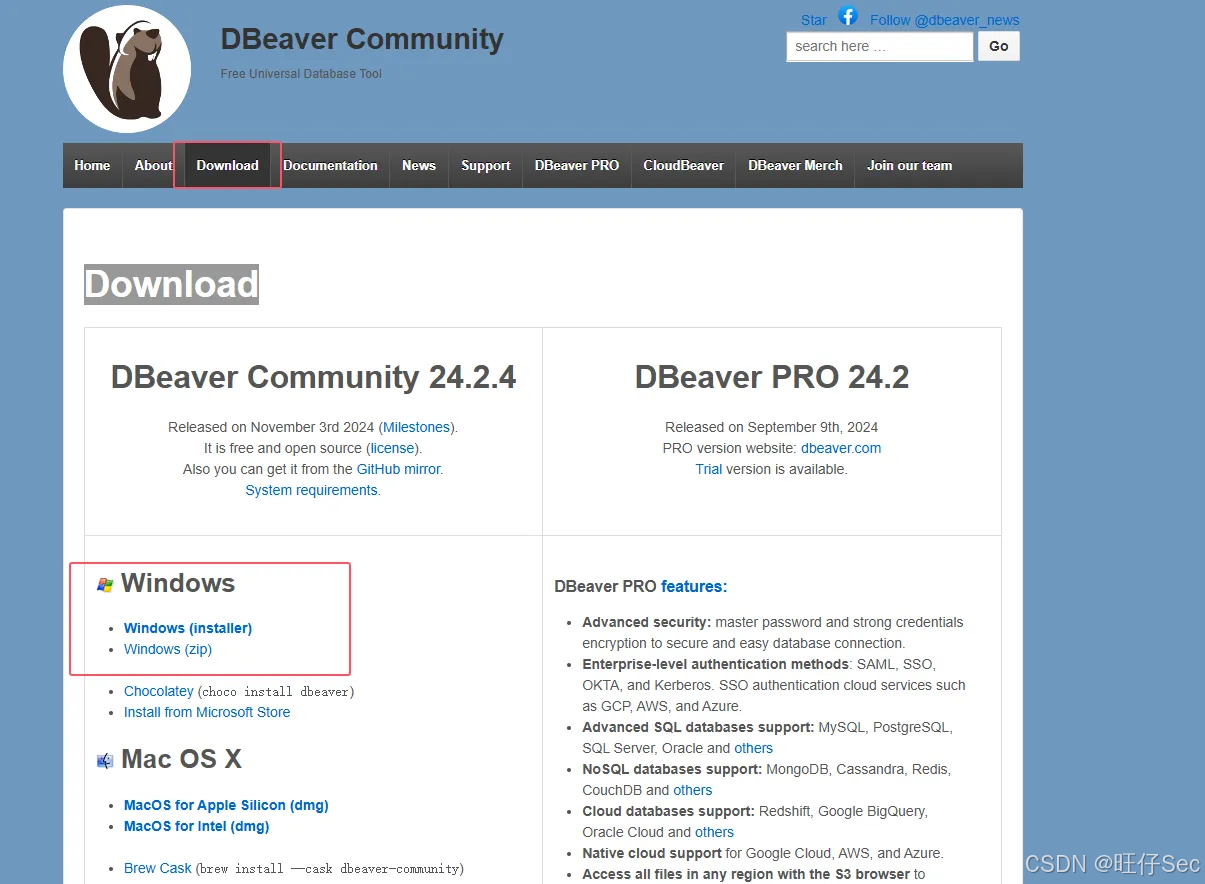Click 'others' link after Oracle Cloud
Image resolution: width=1205 pixels, height=884 pixels.
pos(715,832)
